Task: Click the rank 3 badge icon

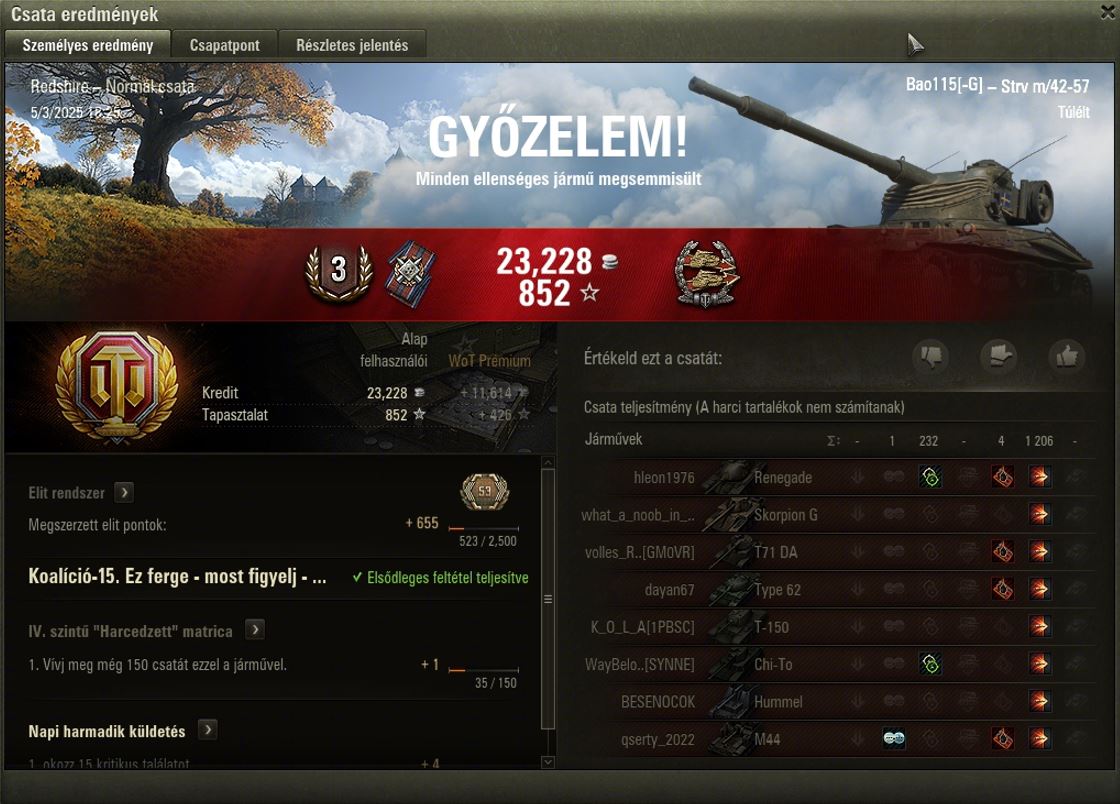Action: tap(339, 271)
